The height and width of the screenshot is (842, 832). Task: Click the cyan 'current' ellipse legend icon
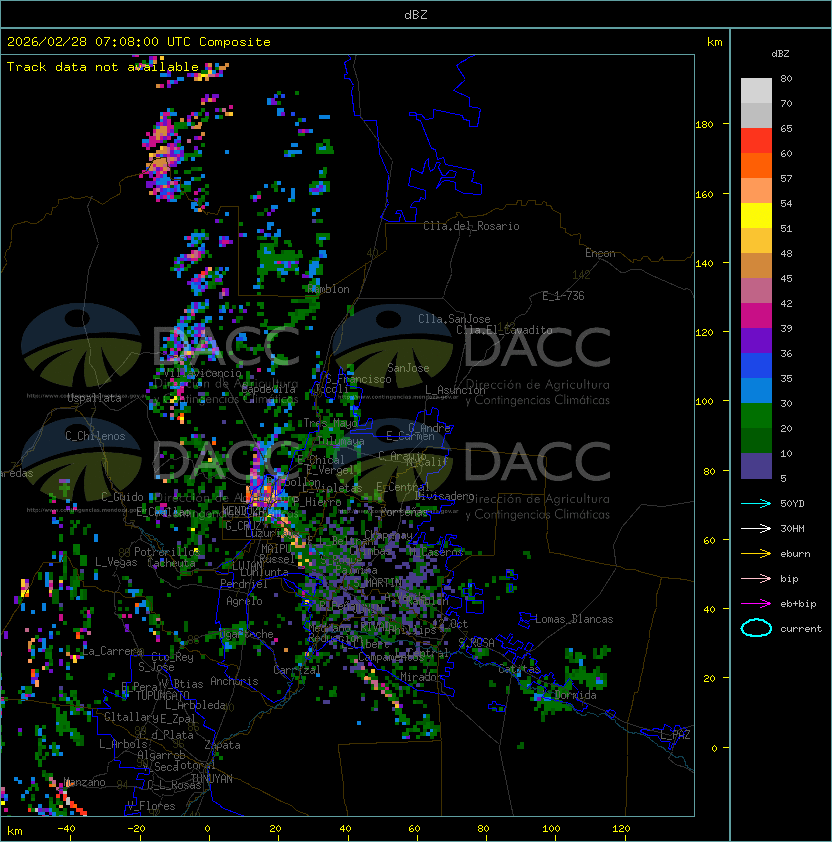pos(756,628)
